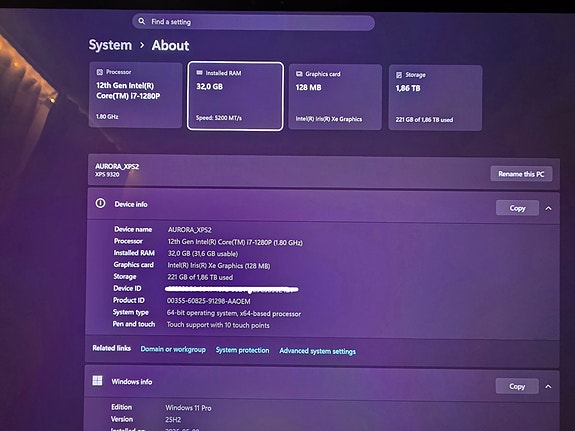This screenshot has width=575, height=431.
Task: Click the Storage drive icon
Action: point(399,75)
